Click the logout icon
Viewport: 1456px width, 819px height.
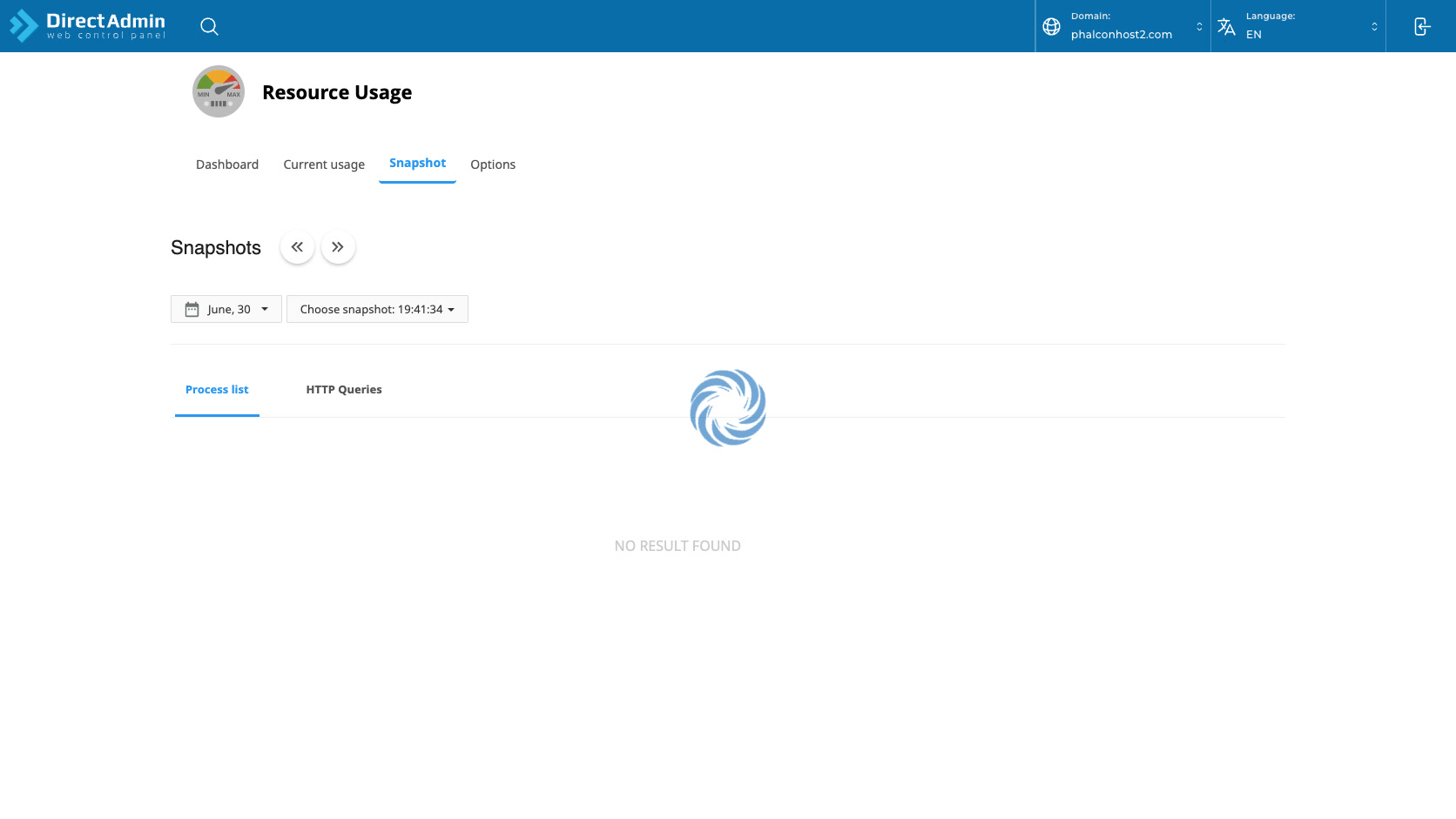click(1422, 26)
